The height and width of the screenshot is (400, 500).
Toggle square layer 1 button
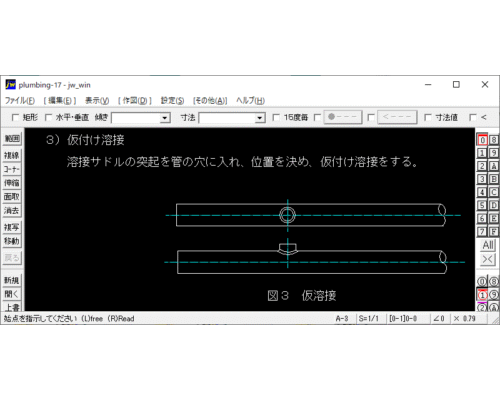coord(482,153)
